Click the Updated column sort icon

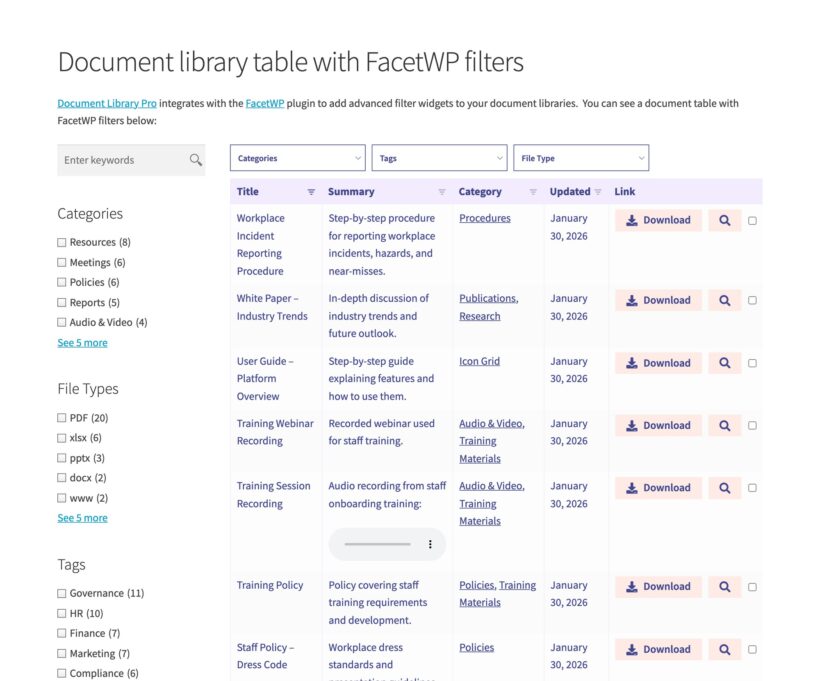tap(598, 192)
